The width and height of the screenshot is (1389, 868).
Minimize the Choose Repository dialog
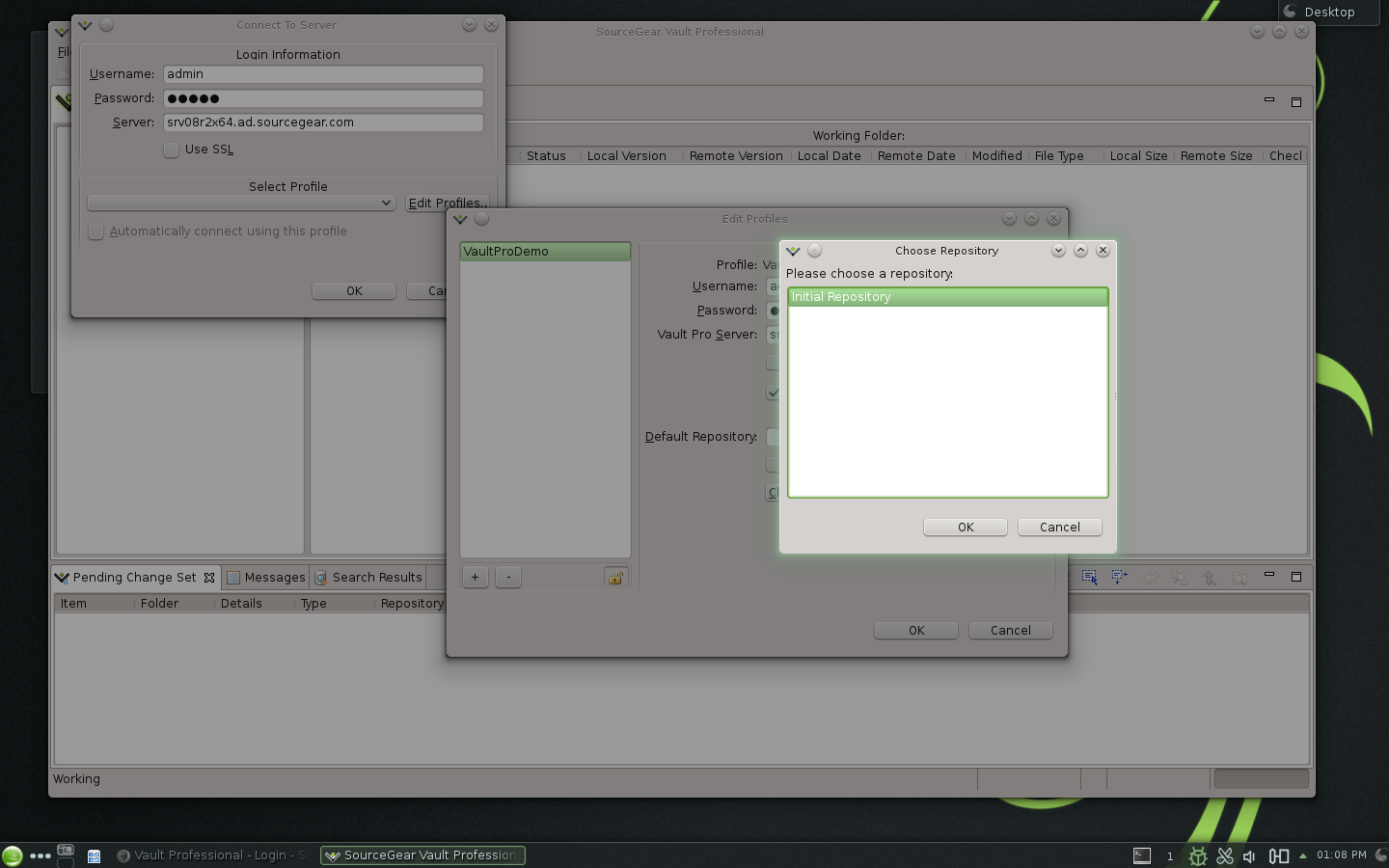point(1058,251)
